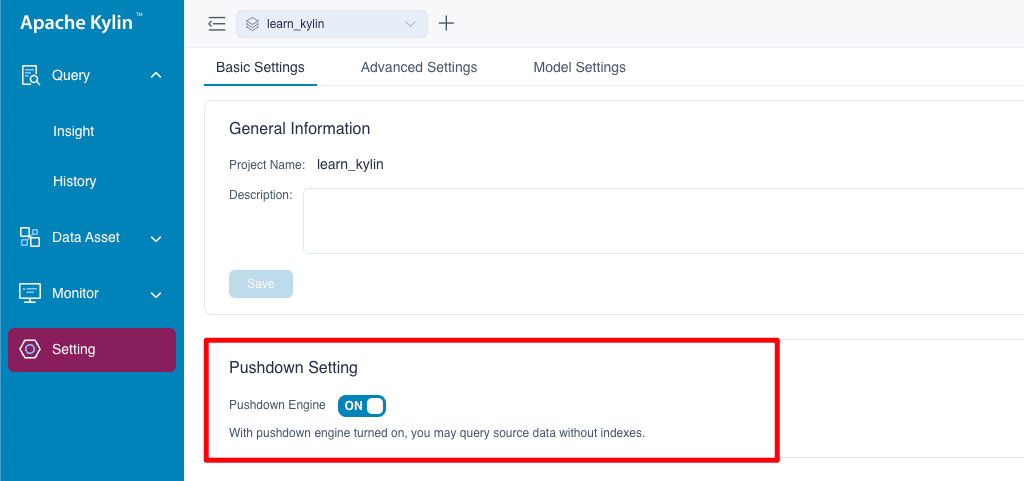This screenshot has height=481, width=1024.
Task: Select the Basic Settings tab
Action: [x=260, y=68]
